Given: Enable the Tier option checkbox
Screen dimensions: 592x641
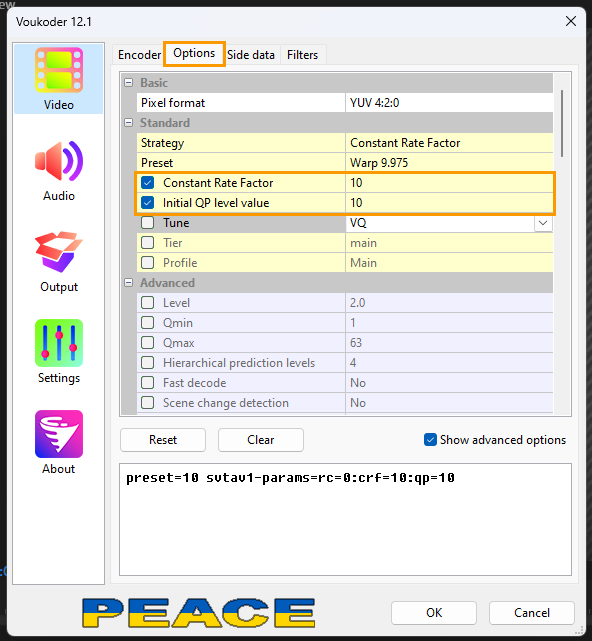Looking at the screenshot, I should click(148, 243).
